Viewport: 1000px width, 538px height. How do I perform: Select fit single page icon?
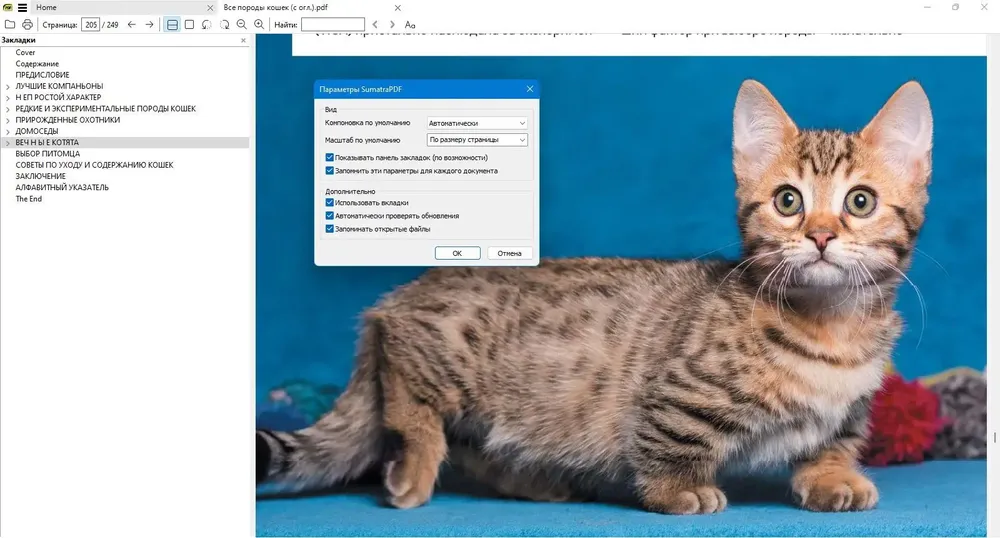point(189,24)
